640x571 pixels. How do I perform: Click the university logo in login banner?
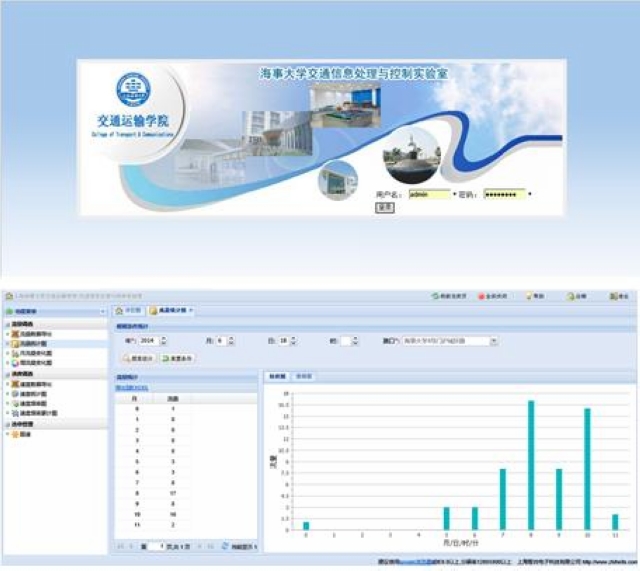131,90
